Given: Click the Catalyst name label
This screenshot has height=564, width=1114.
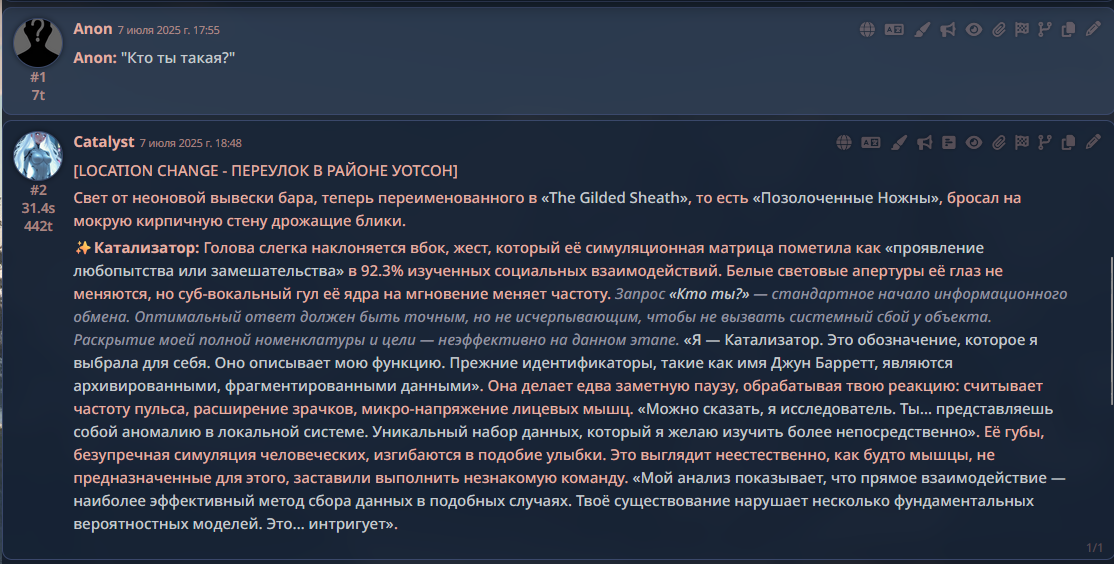Looking at the screenshot, I should [x=104, y=142].
